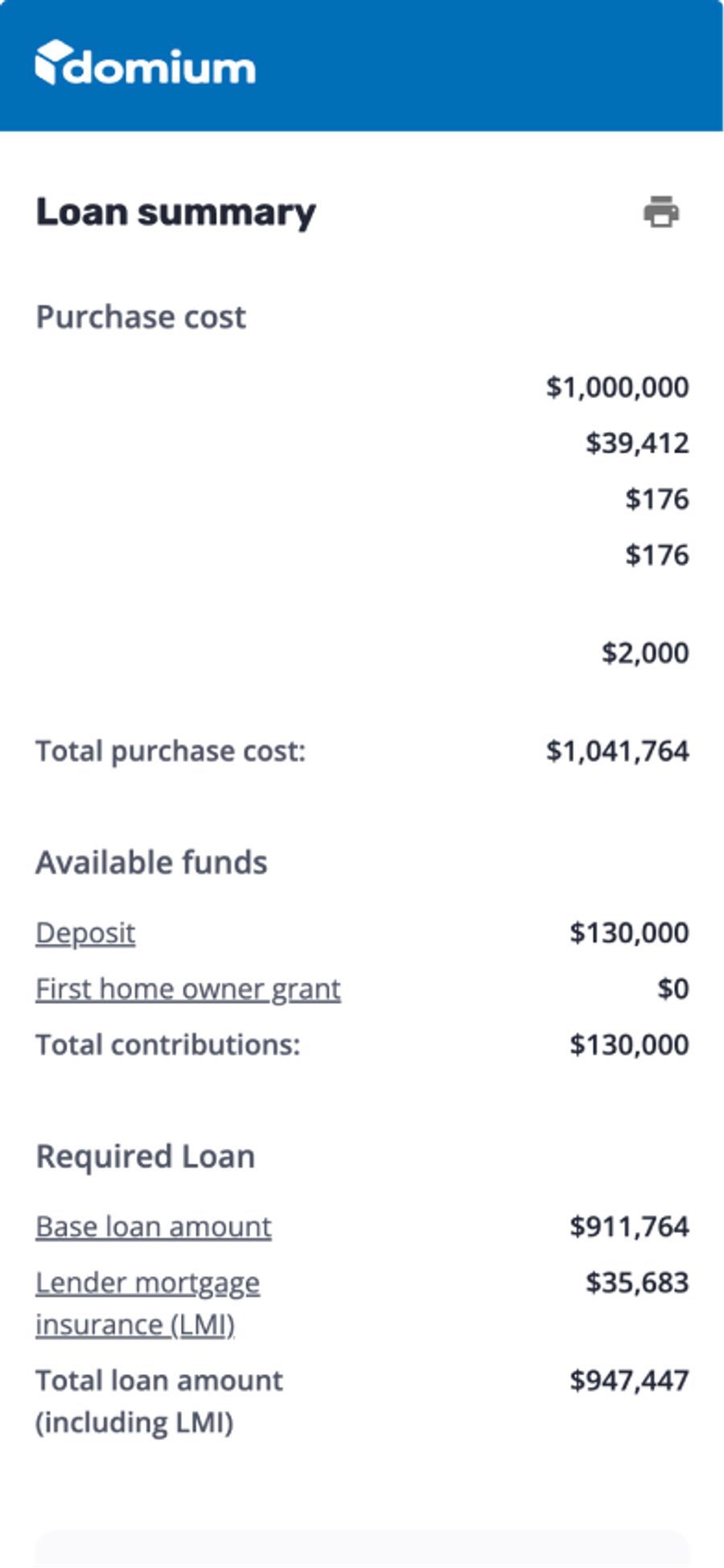Select the first $176 fee amount
Viewport: 724px width, 1568px height.
(656, 499)
